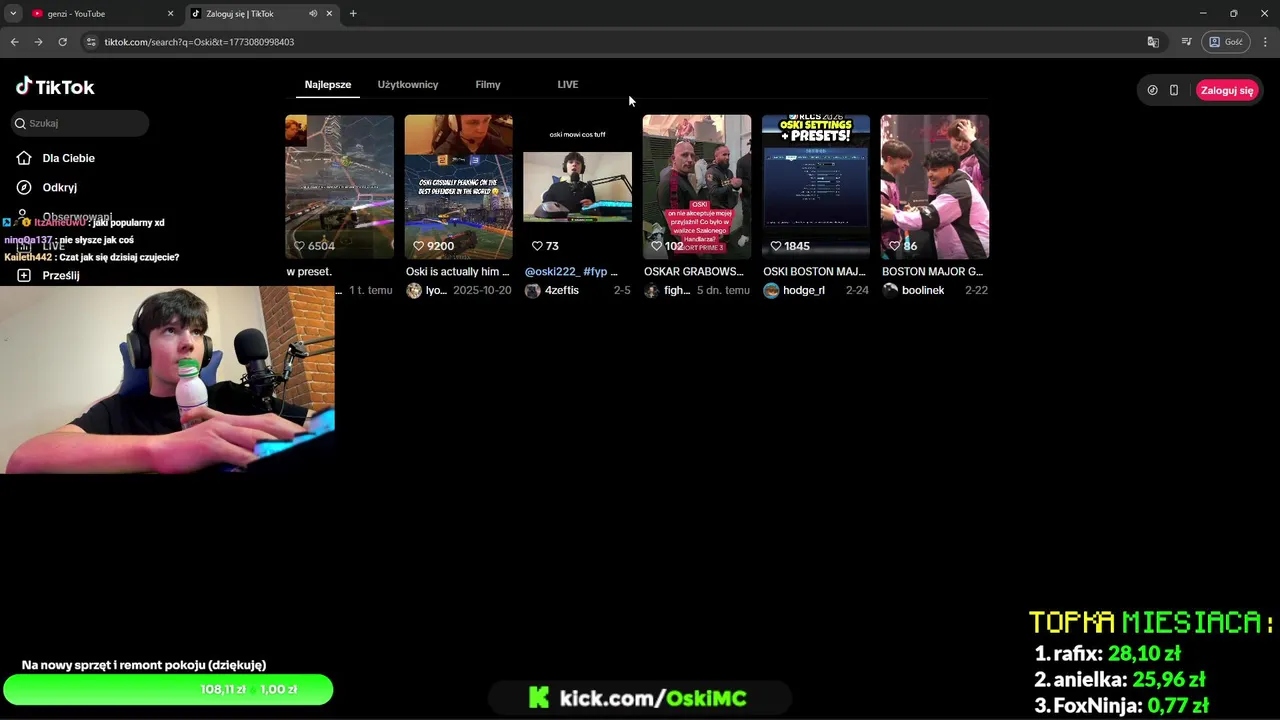Open the Odkryj compass icon

[24, 187]
